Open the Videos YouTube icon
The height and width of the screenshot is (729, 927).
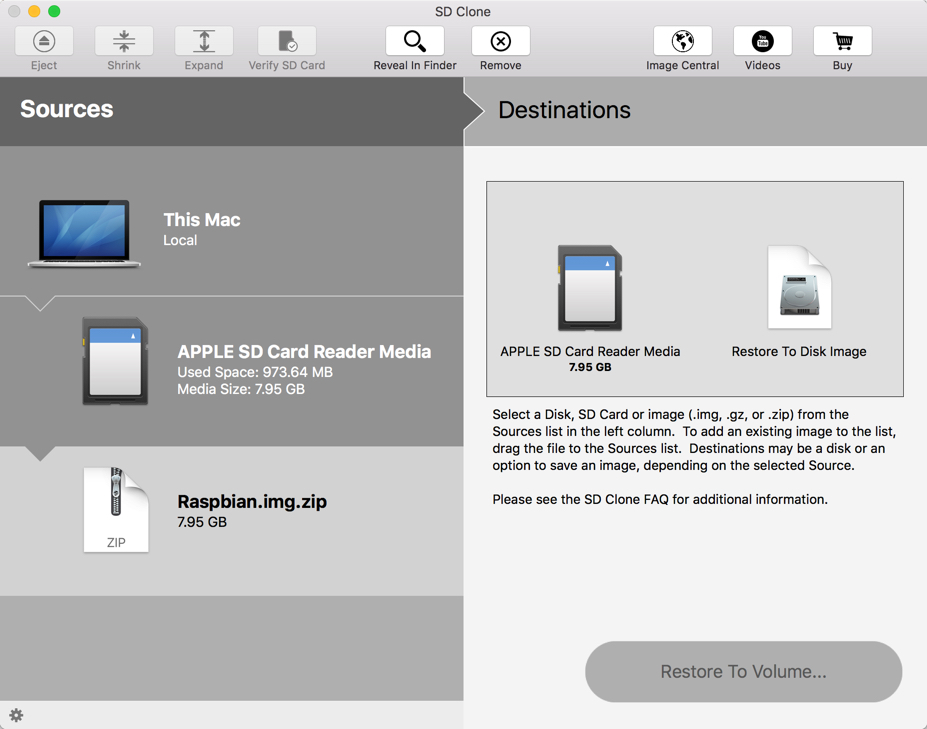[x=763, y=41]
